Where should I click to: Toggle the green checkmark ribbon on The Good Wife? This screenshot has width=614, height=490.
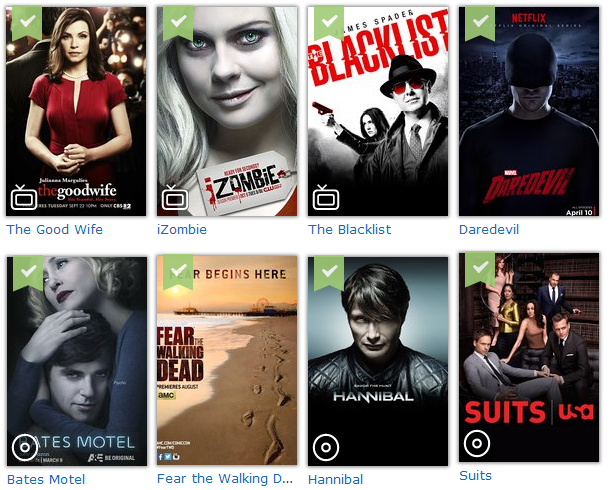tap(27, 23)
